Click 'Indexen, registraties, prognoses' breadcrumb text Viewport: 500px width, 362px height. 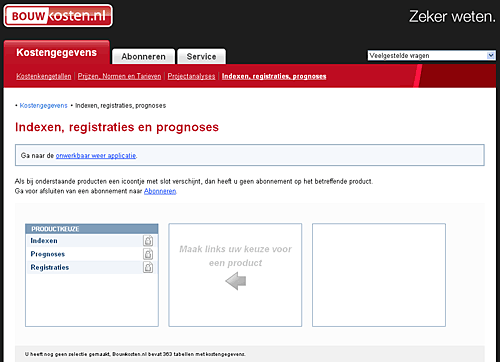[120, 106]
